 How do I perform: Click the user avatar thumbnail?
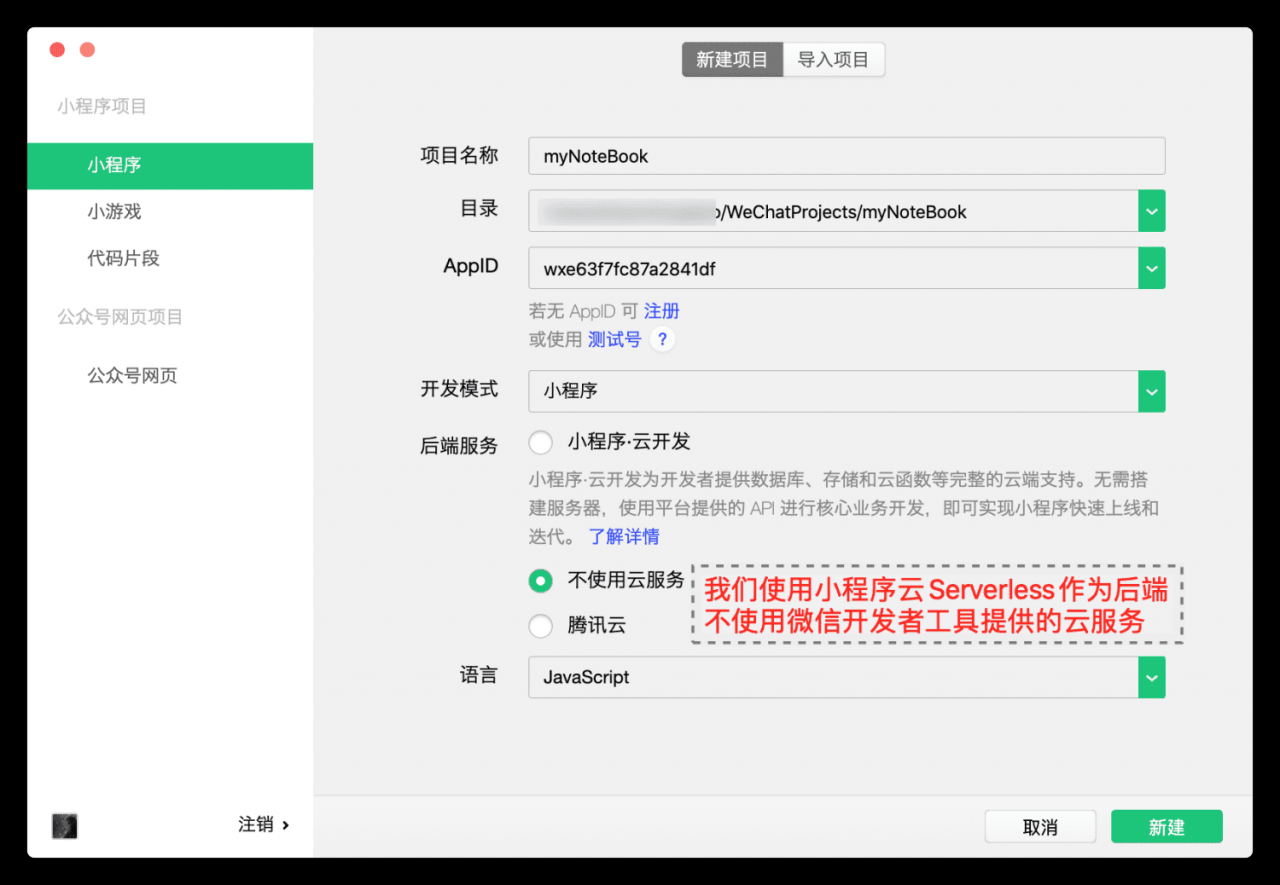pos(65,826)
